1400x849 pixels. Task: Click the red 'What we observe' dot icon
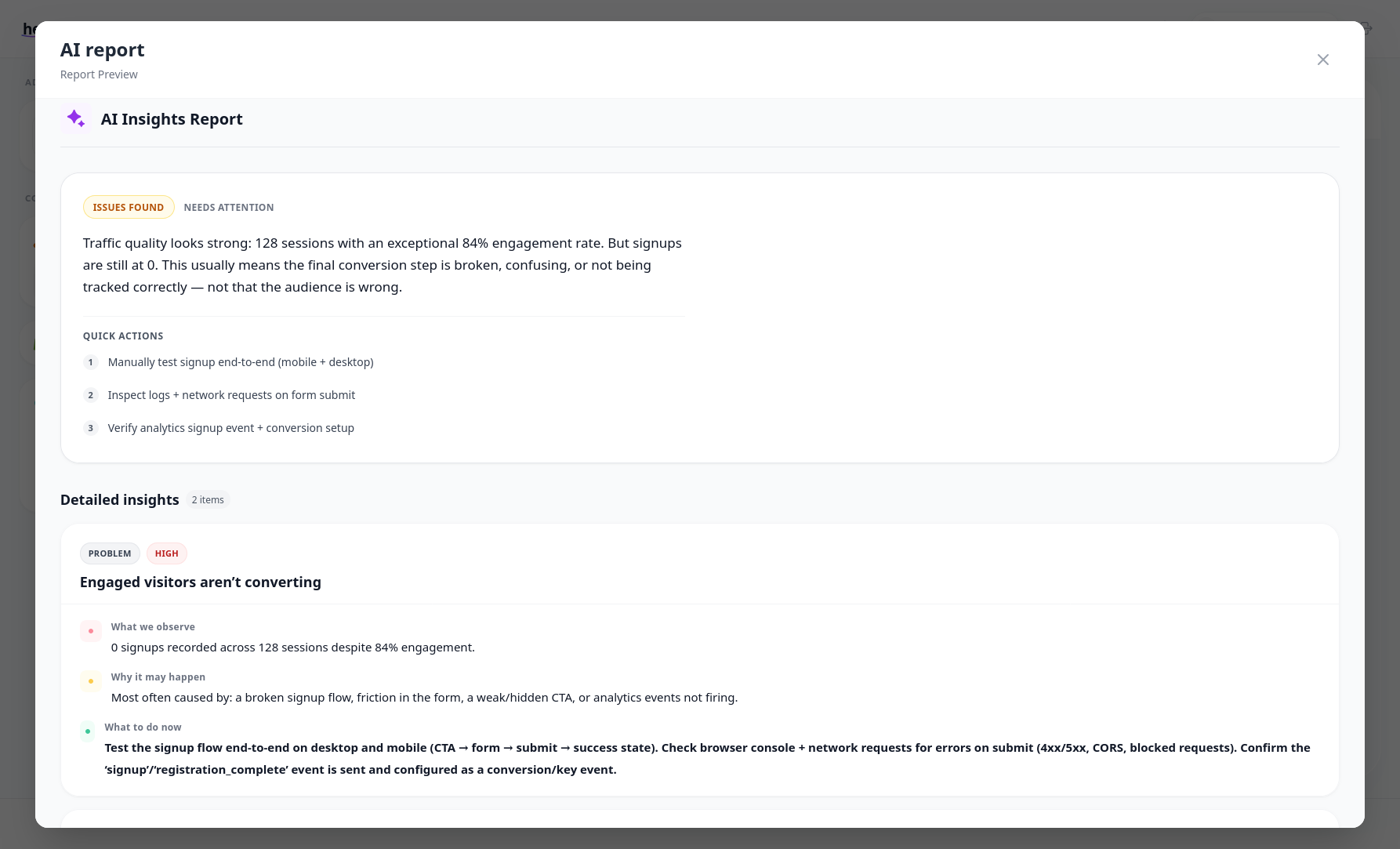(x=91, y=631)
